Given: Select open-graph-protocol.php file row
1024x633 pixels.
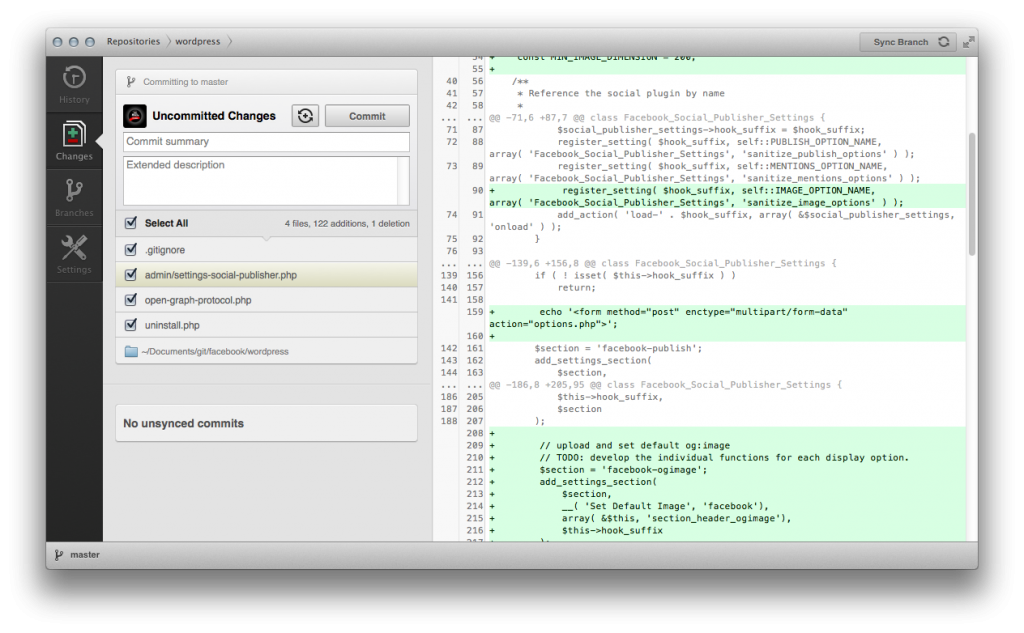Looking at the screenshot, I should pos(266,300).
